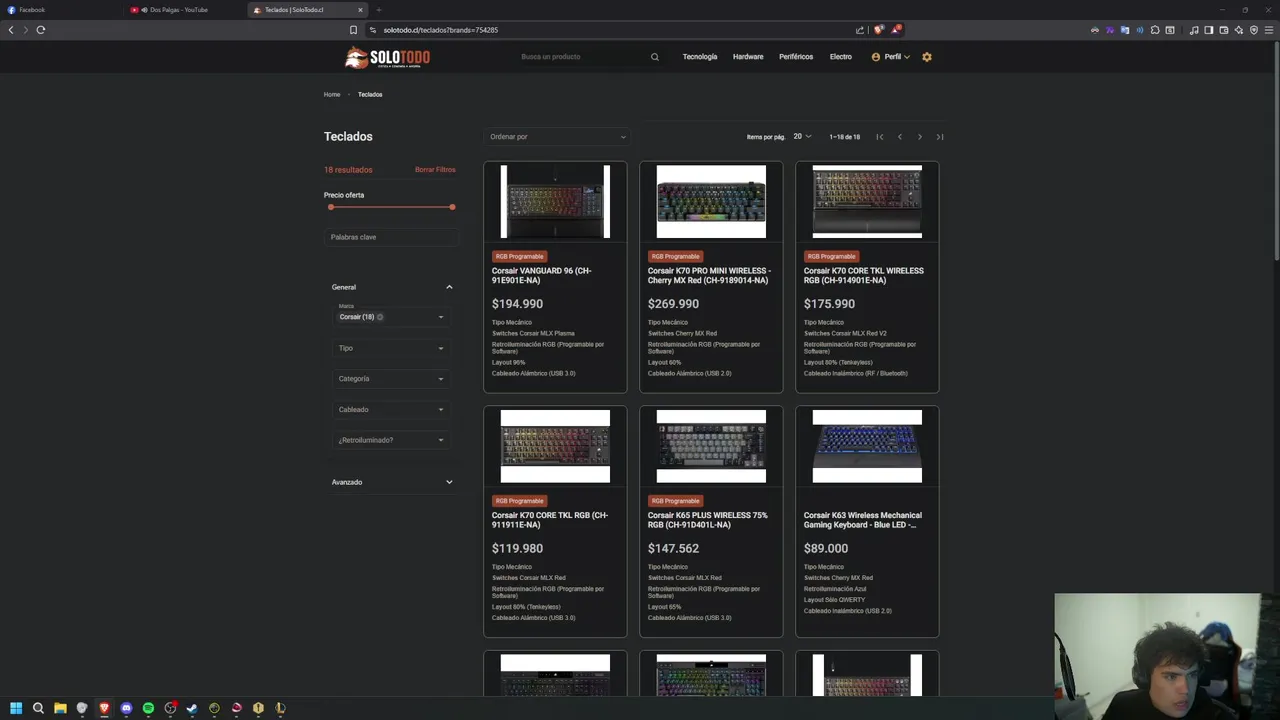Screen dimensions: 1280x720
Task: Open Windows Start menu
Action: [x=16, y=708]
